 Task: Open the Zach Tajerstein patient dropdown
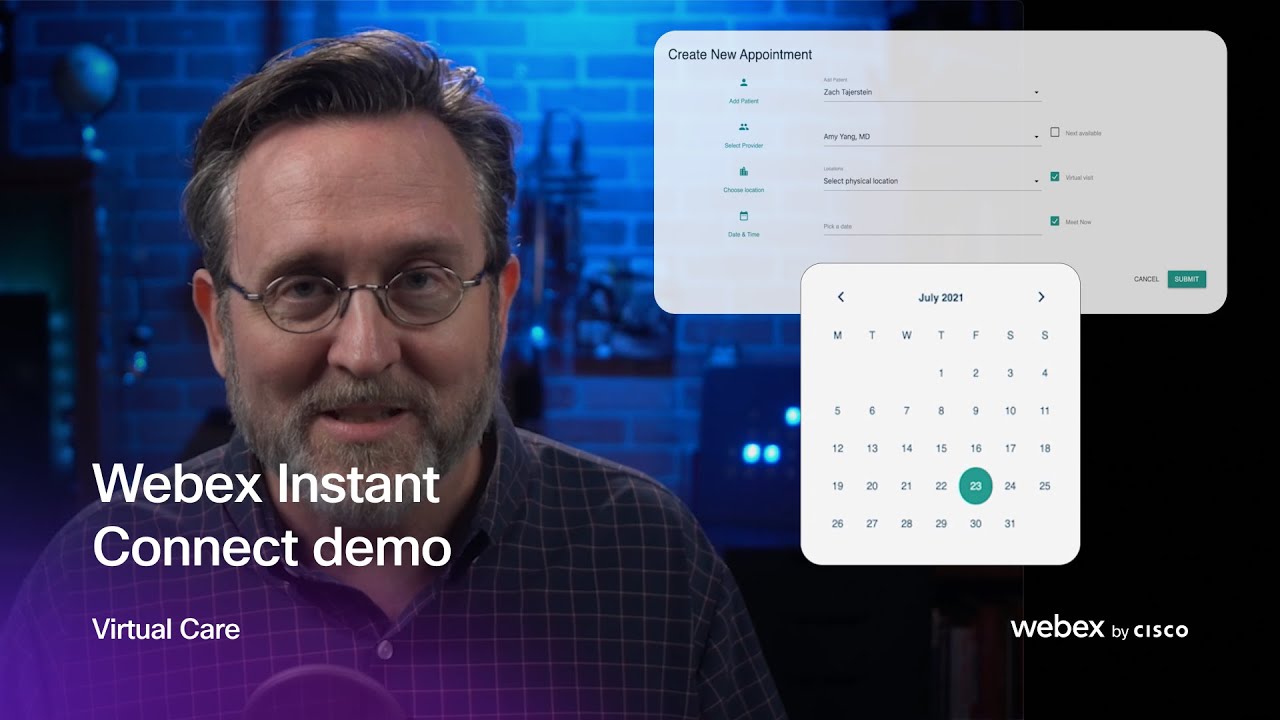(x=932, y=92)
